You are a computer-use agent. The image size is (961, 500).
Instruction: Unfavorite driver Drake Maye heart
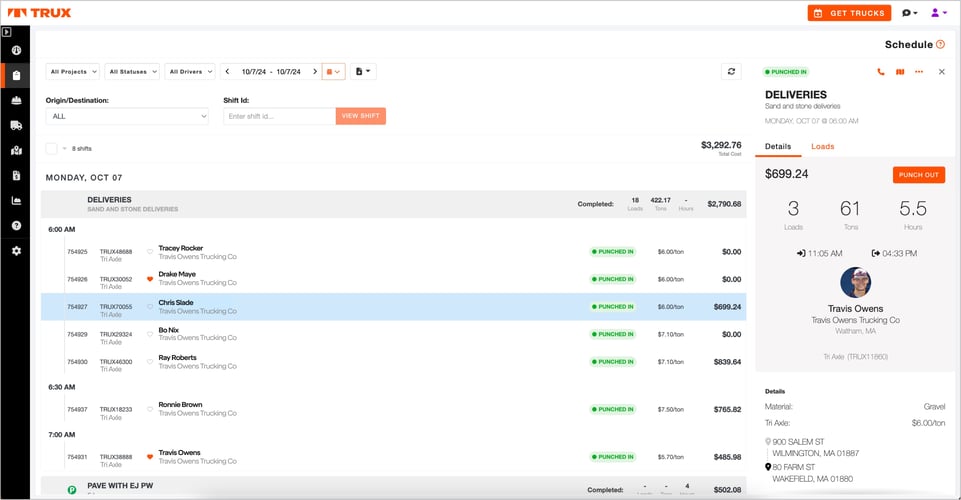point(150,279)
